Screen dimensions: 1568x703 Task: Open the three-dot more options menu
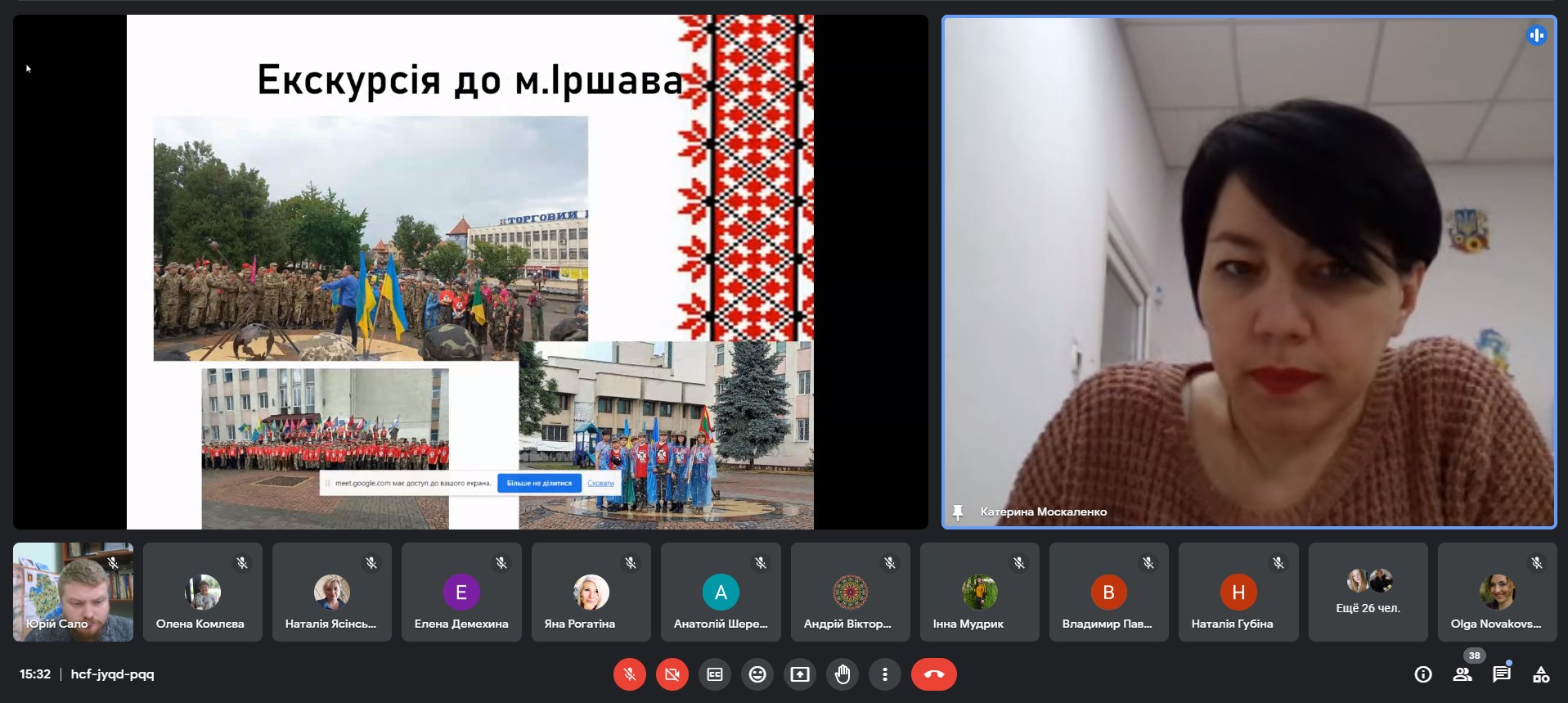(x=885, y=674)
